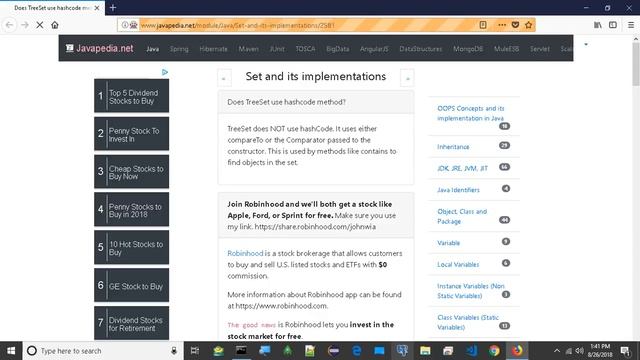Open ad Cheap Stocks to Buy Now

[x=131, y=172]
